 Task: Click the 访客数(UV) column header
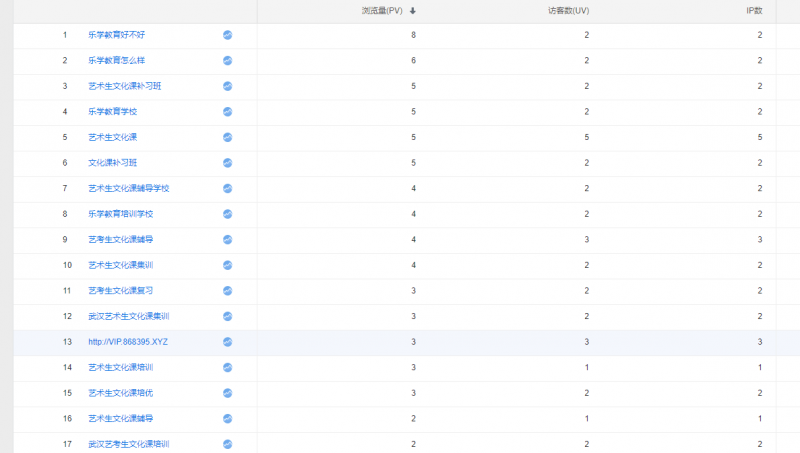click(568, 11)
